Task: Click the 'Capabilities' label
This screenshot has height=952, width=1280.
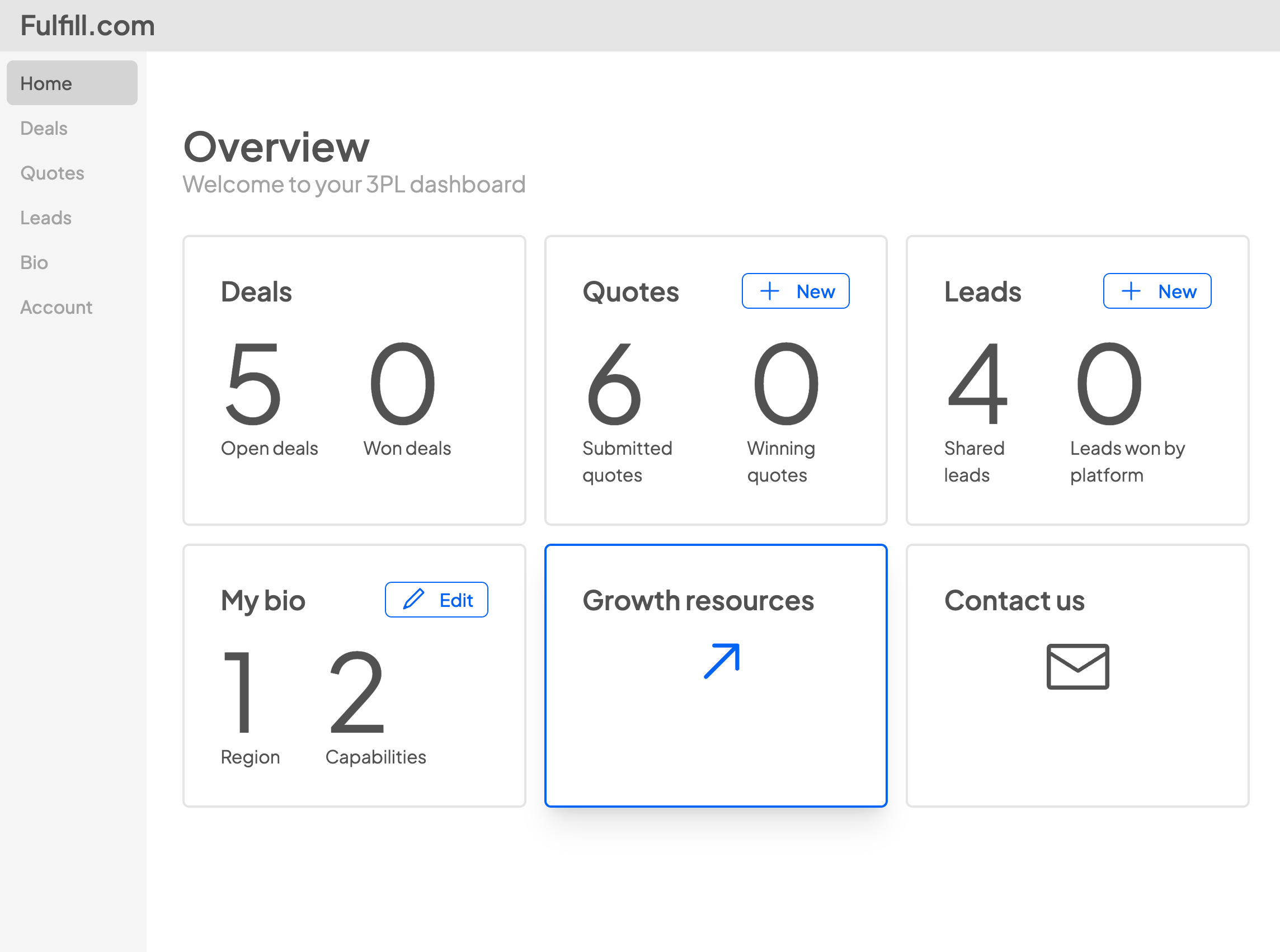Action: pos(376,757)
